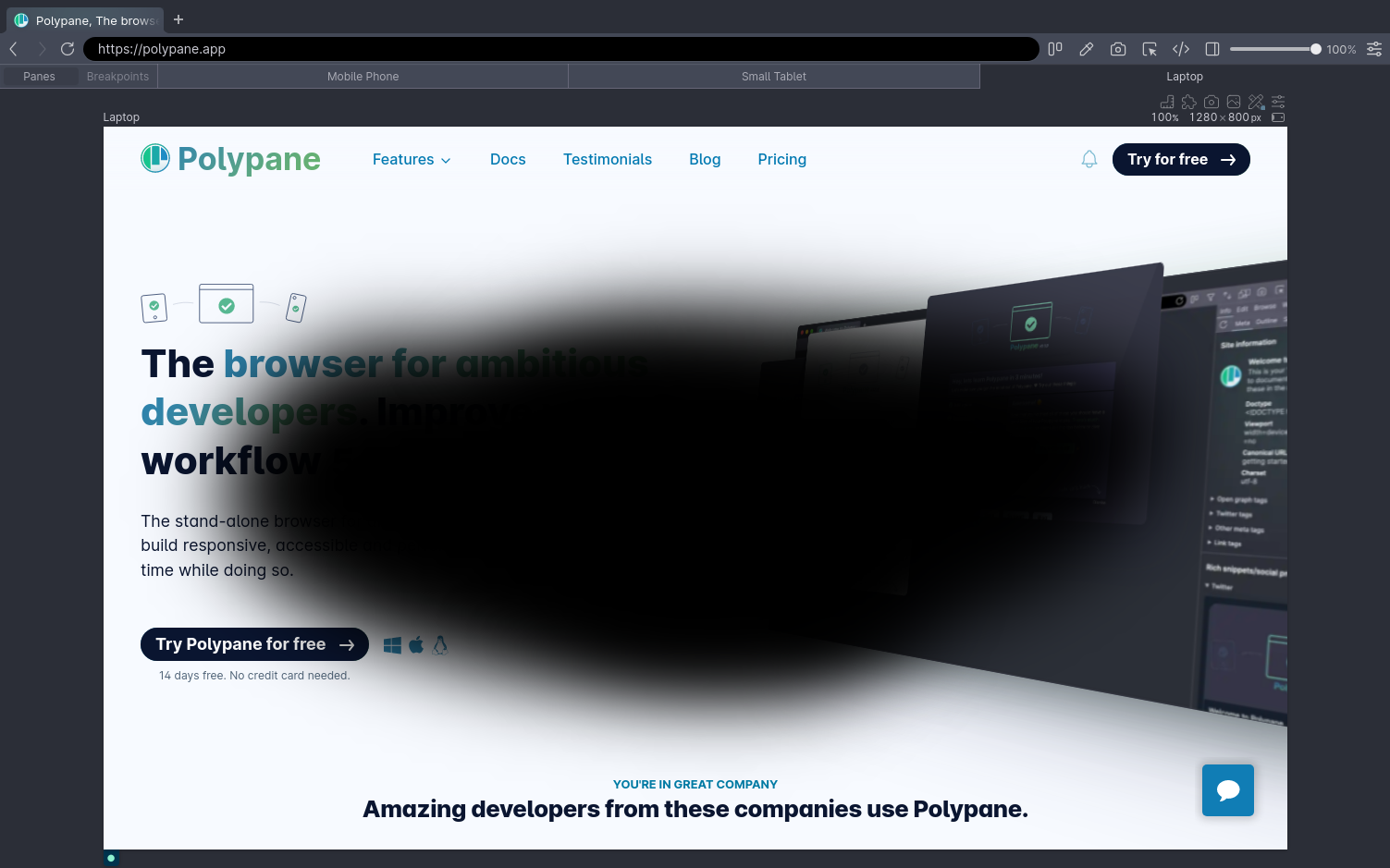Show rulers for the Laptop pane
The image size is (1390, 868).
coord(1167,102)
